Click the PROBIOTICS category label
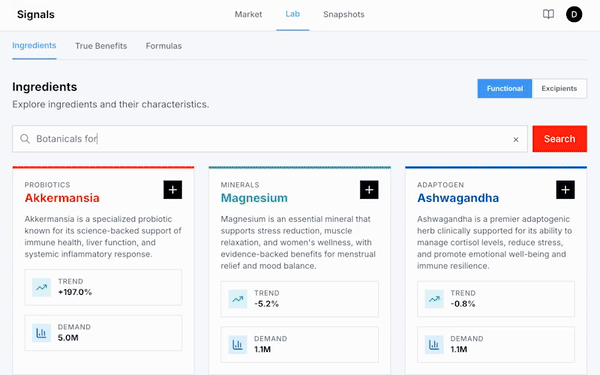 pyautogui.click(x=47, y=185)
